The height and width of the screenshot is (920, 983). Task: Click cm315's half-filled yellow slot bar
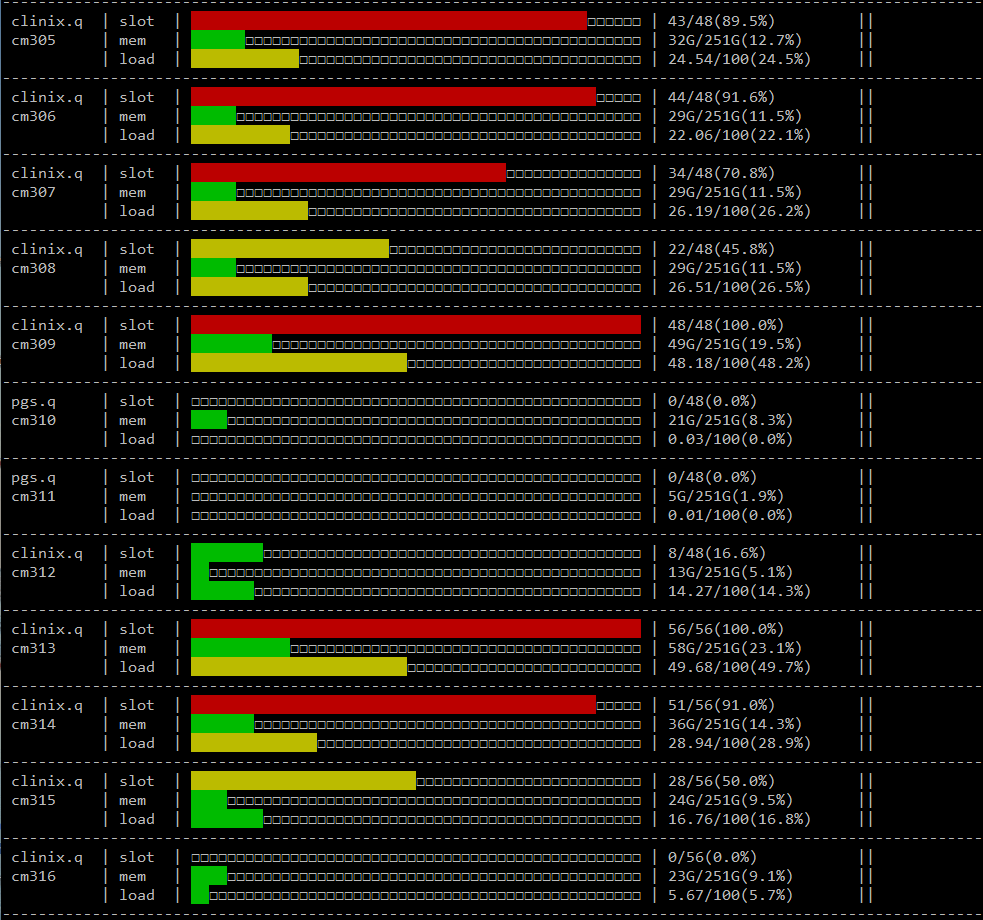(300, 781)
